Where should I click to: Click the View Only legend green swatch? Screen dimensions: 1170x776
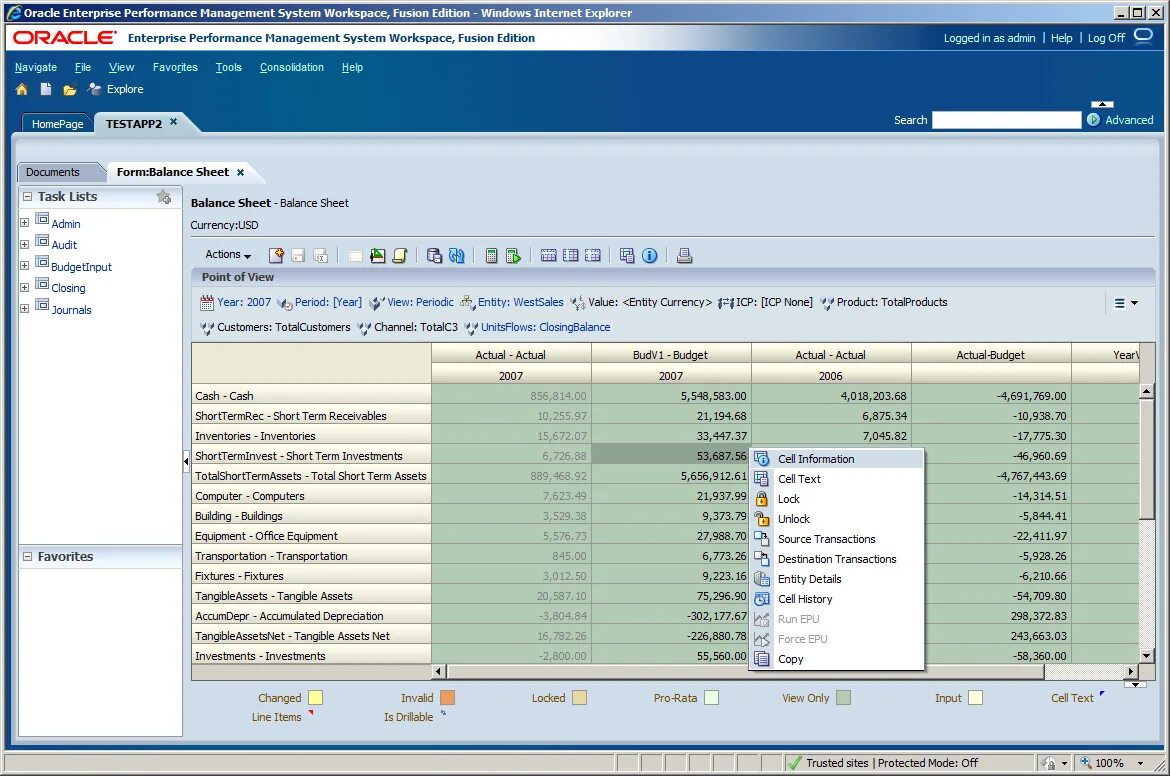pyautogui.click(x=843, y=698)
